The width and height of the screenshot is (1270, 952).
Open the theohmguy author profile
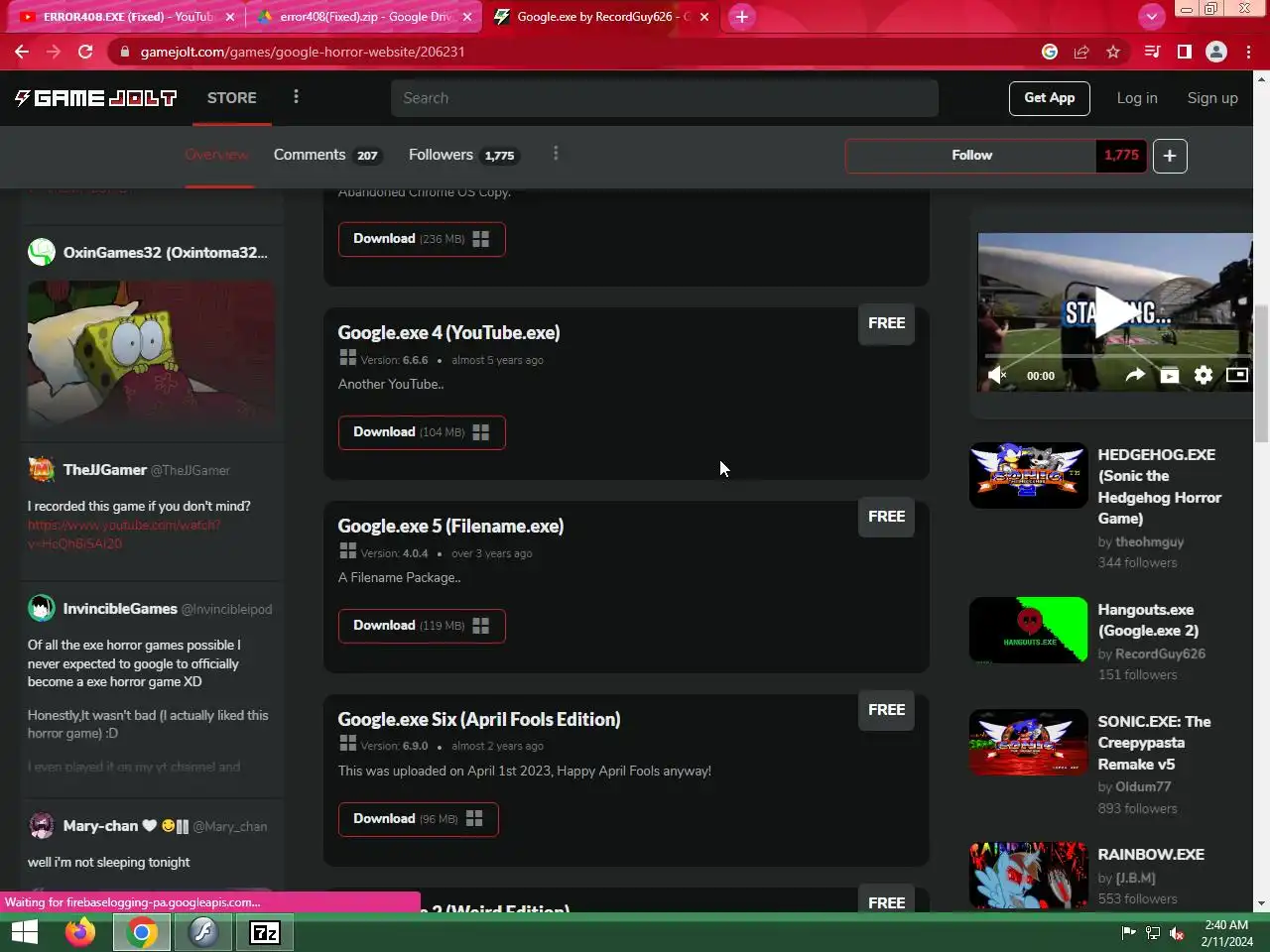tap(1149, 541)
